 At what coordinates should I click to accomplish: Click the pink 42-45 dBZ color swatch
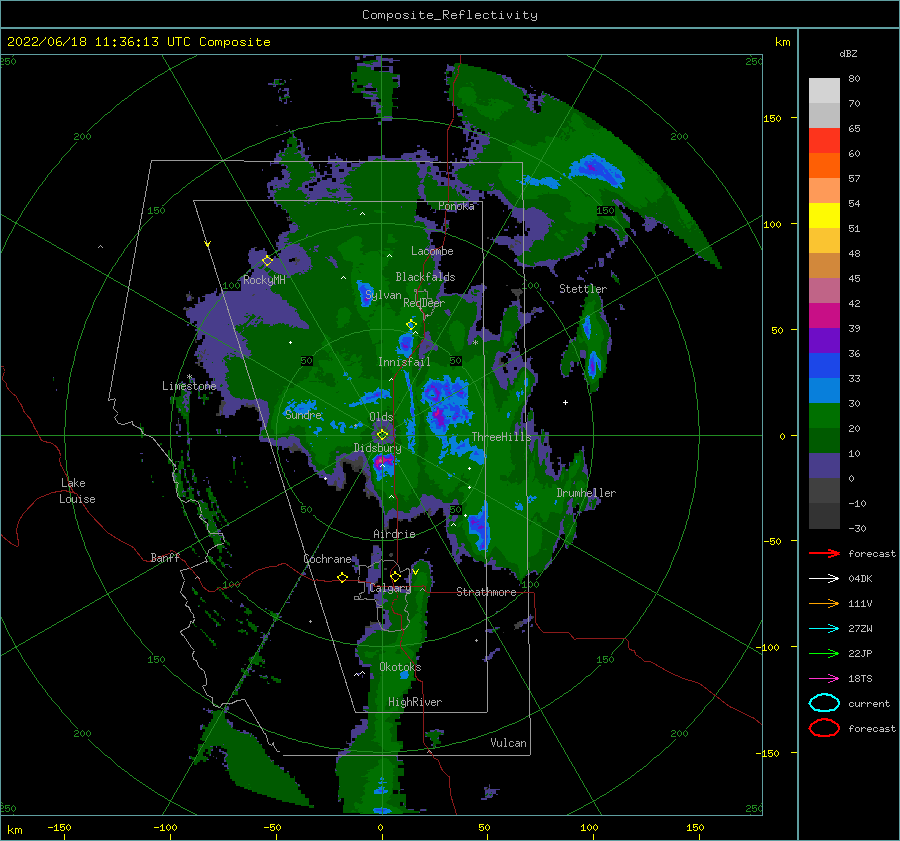click(x=824, y=291)
